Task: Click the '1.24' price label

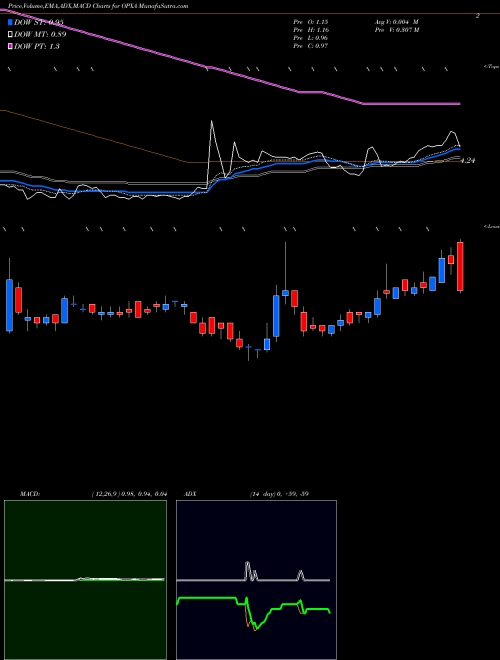Action: (468, 160)
